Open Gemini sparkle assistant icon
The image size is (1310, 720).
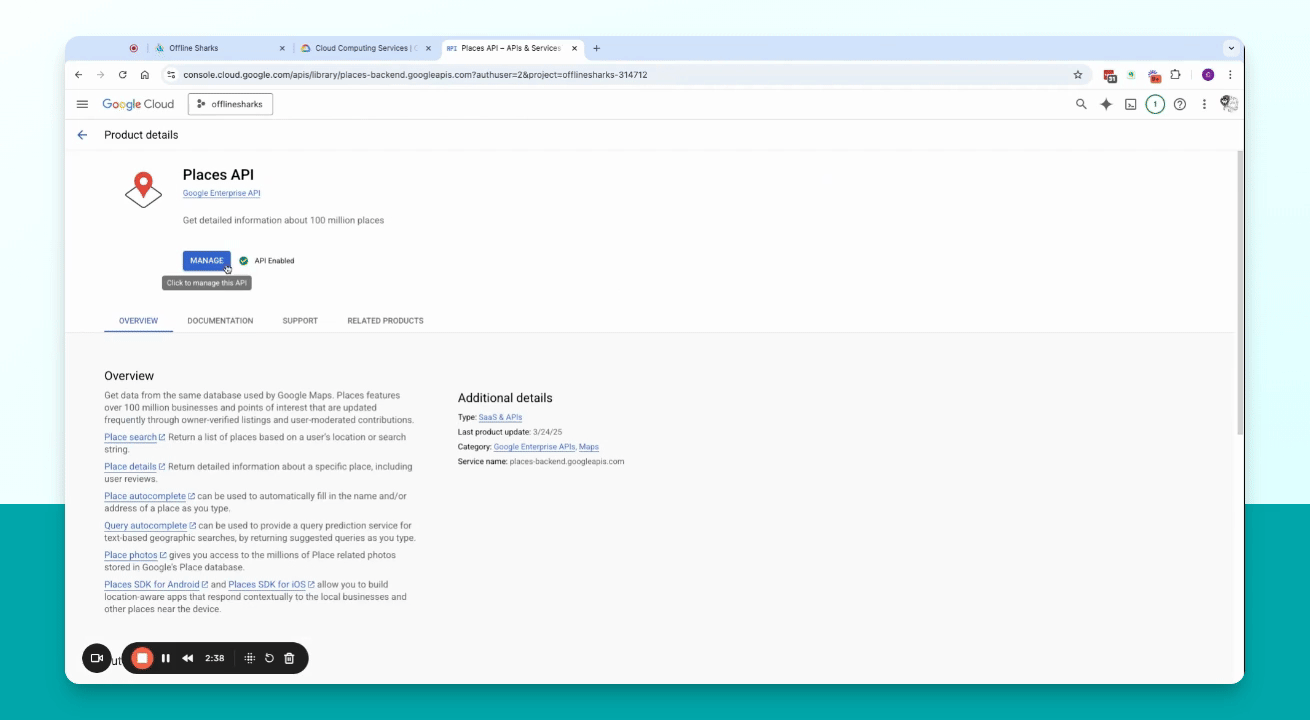pyautogui.click(x=1106, y=104)
